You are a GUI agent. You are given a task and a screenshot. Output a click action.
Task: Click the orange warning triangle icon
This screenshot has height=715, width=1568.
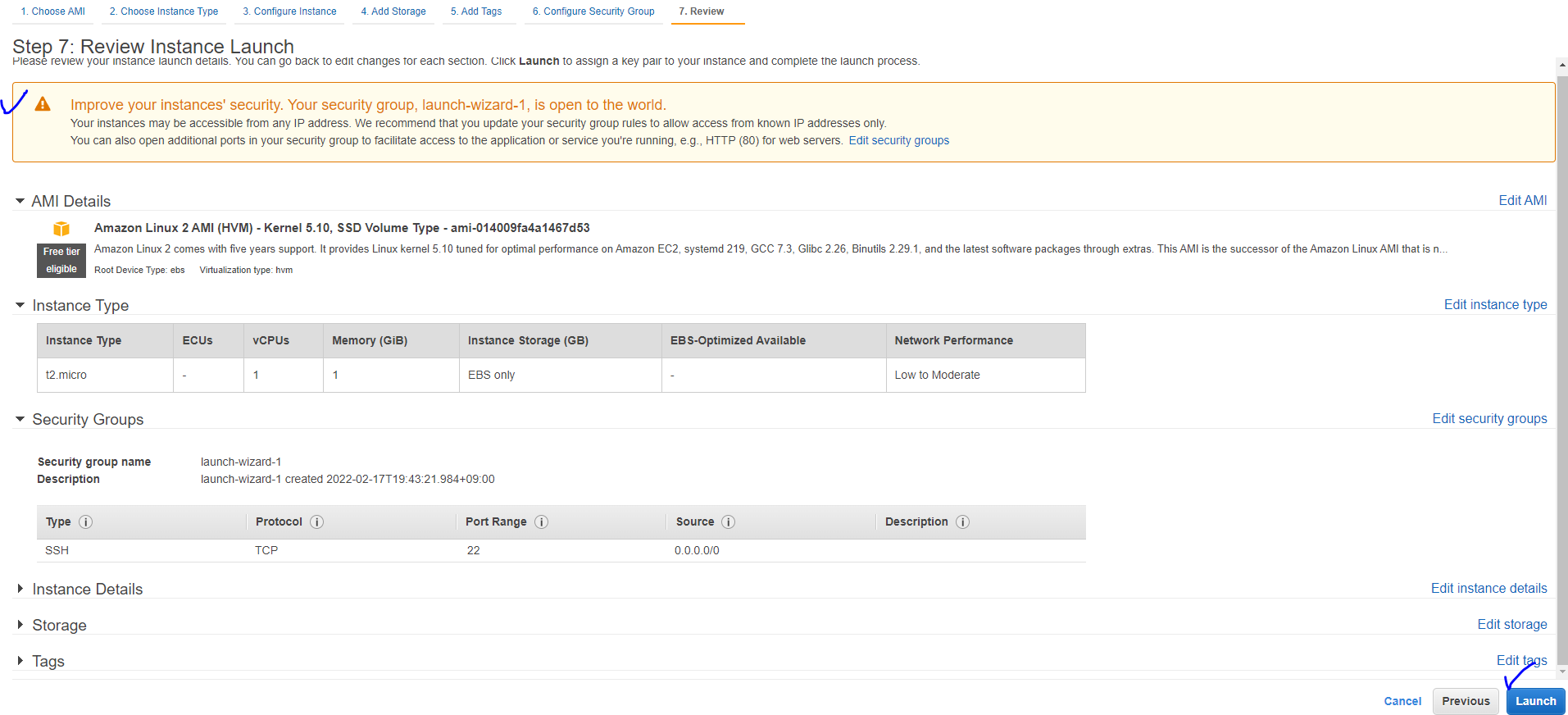click(x=43, y=104)
